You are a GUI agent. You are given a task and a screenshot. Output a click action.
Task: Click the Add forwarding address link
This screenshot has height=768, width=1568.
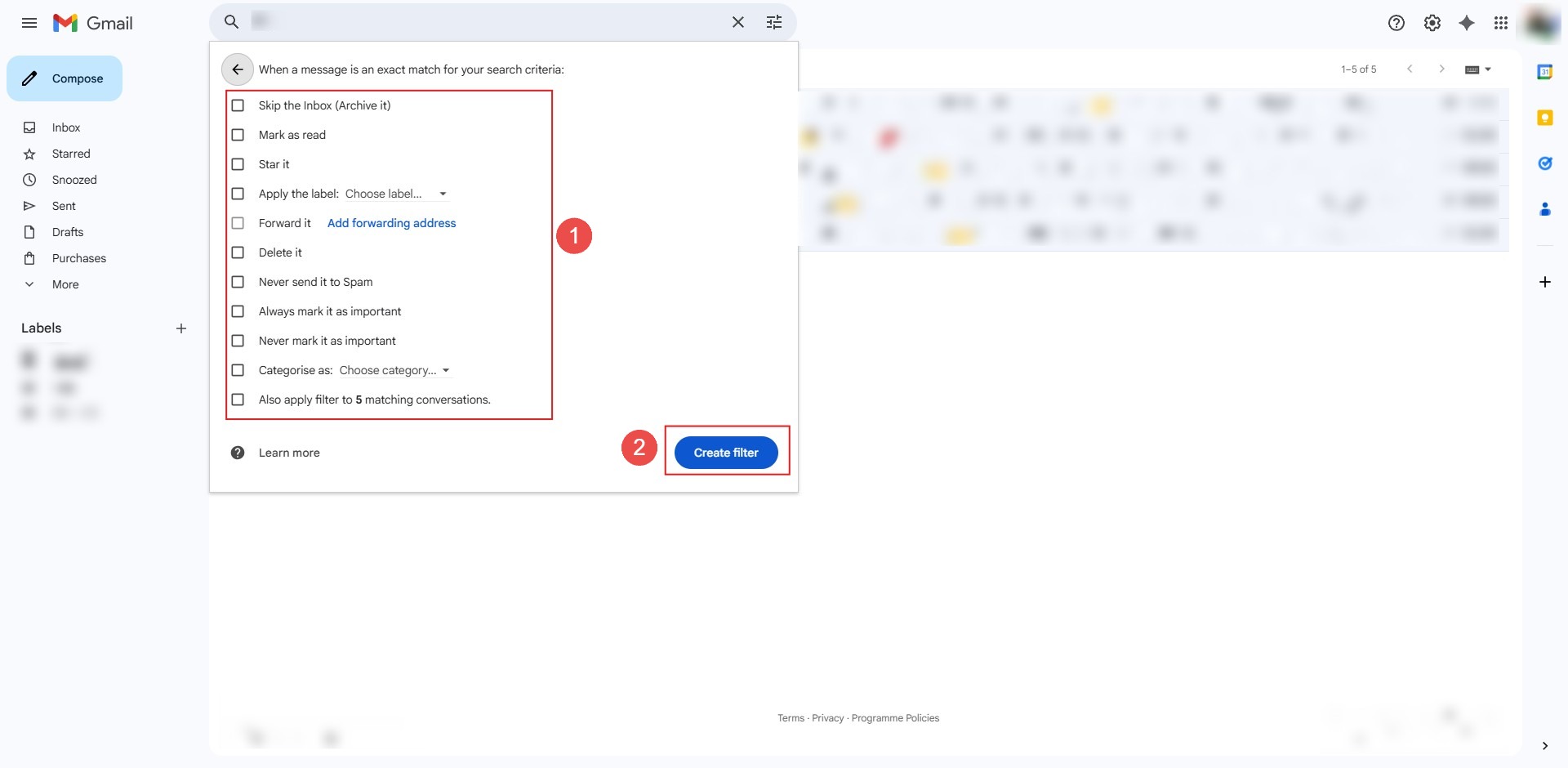391,223
